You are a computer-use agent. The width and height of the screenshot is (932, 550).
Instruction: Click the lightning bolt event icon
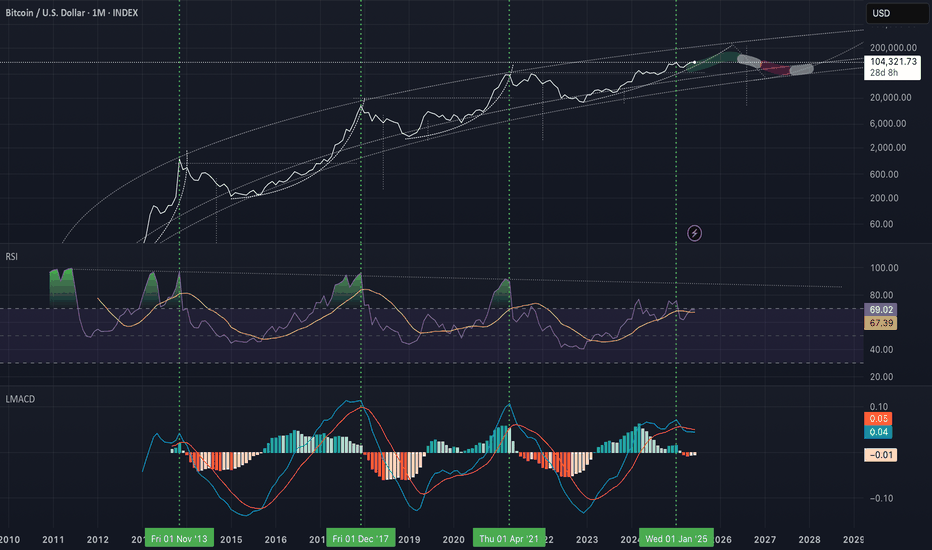694,233
